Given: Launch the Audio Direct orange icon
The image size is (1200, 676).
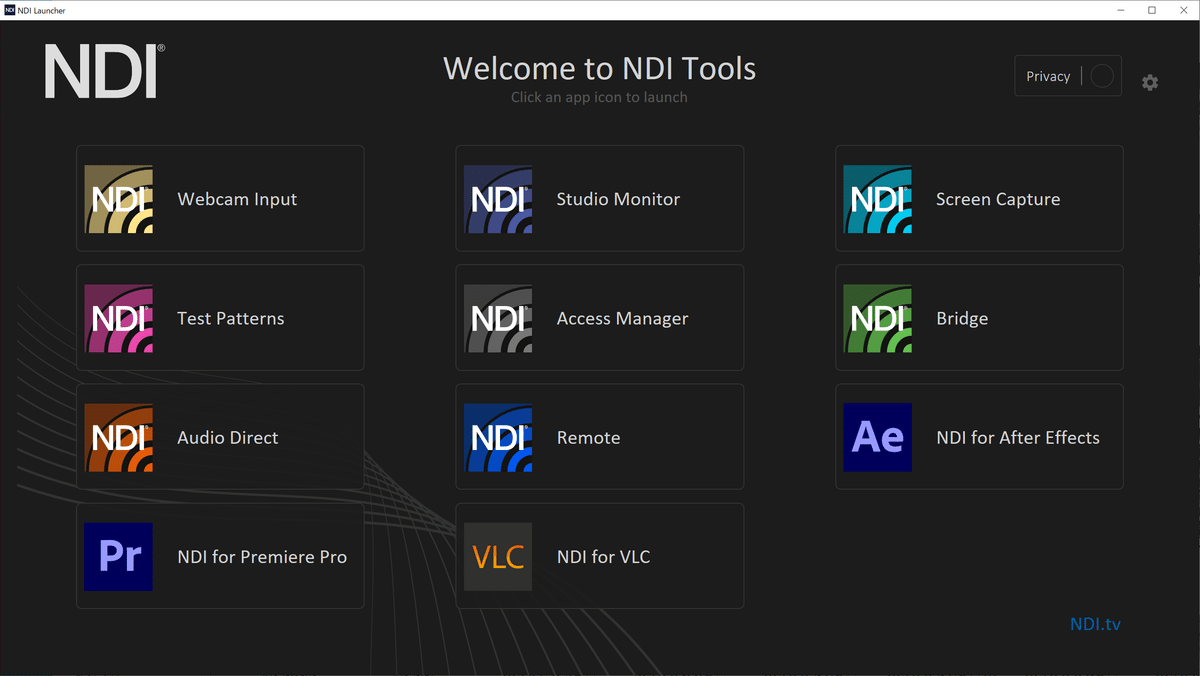Looking at the screenshot, I should pyautogui.click(x=118, y=438).
